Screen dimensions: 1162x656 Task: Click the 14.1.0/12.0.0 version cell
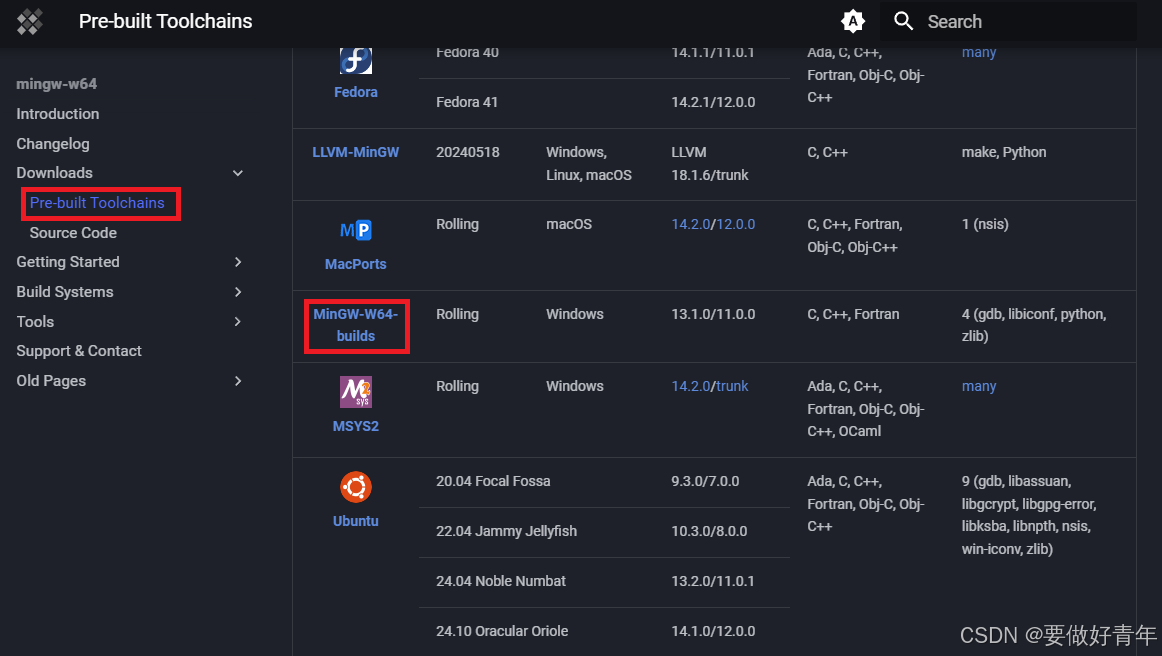[x=713, y=632]
